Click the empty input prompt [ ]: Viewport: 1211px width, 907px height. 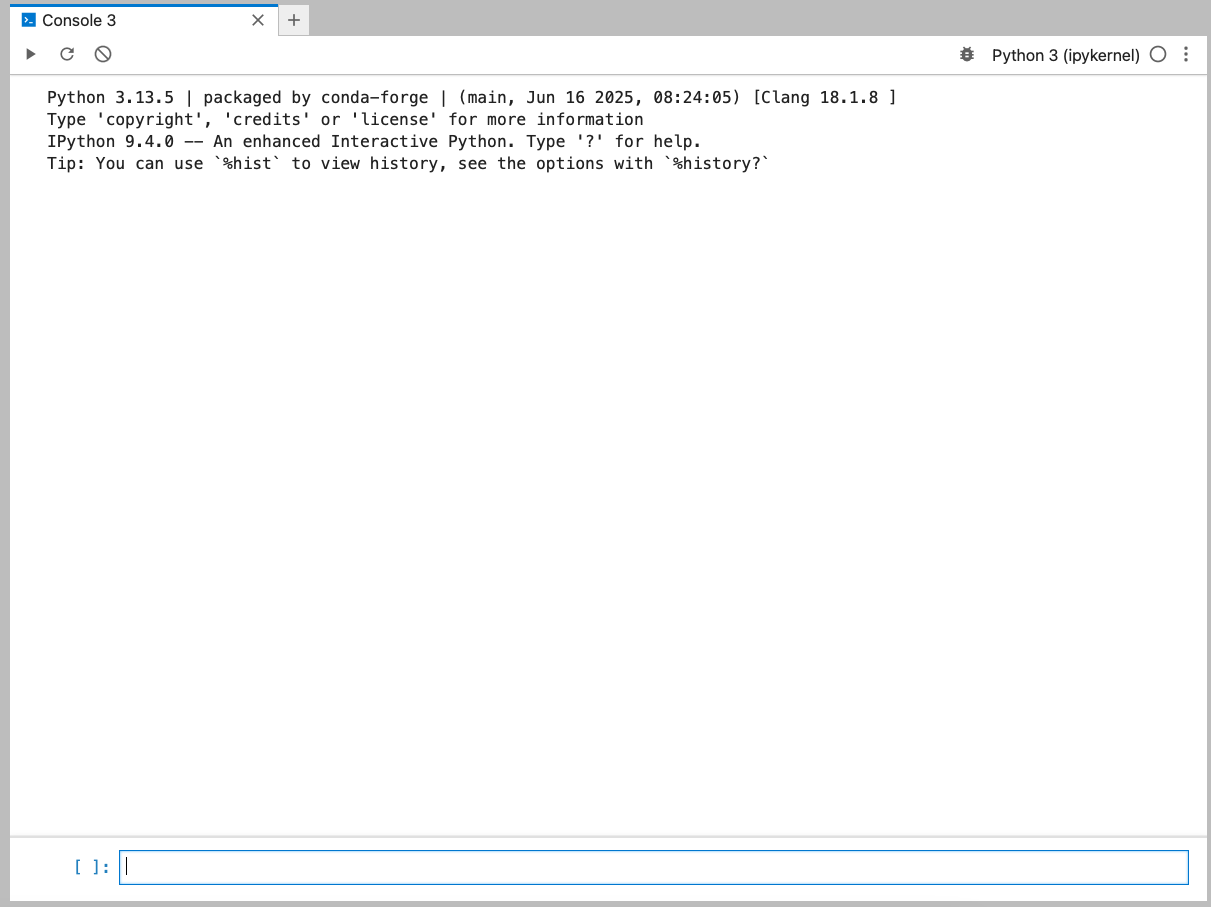coord(92,867)
